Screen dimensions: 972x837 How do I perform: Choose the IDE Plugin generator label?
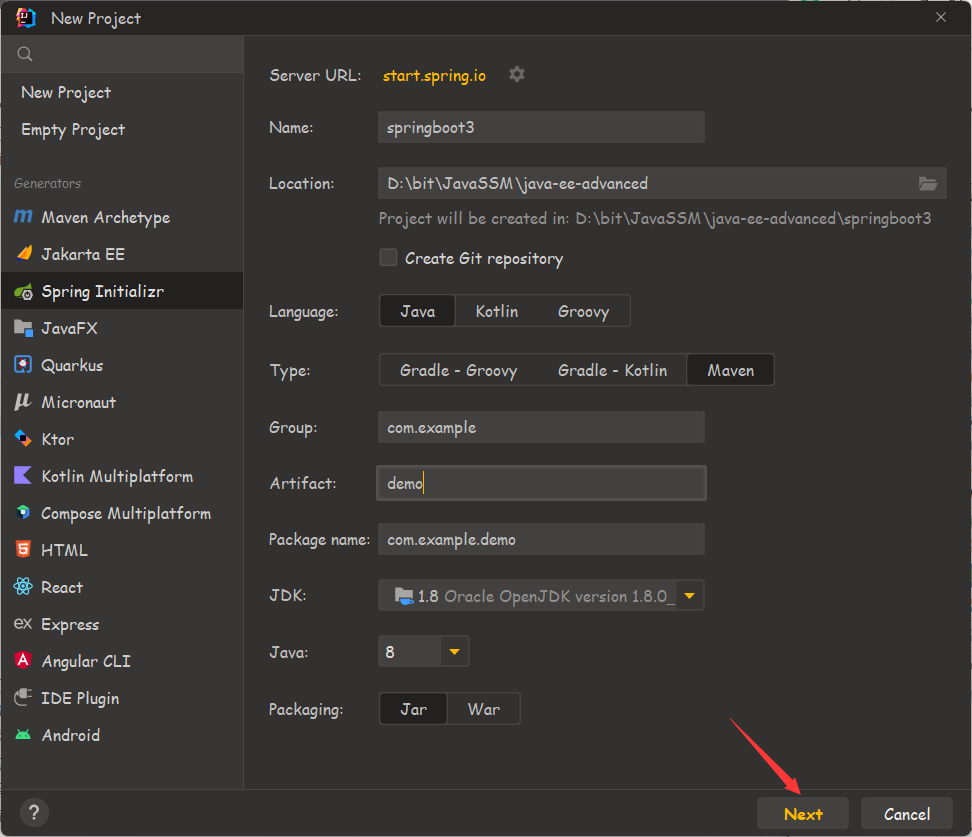pos(80,698)
